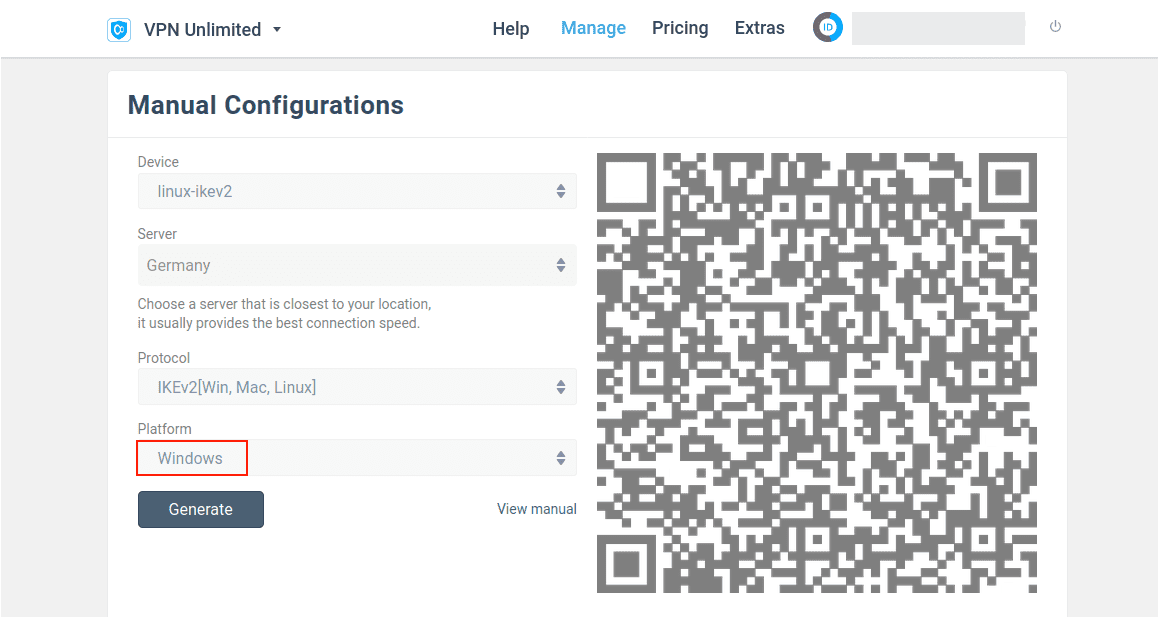Click the closest-server hint text
1158x617 pixels.
pos(284,313)
